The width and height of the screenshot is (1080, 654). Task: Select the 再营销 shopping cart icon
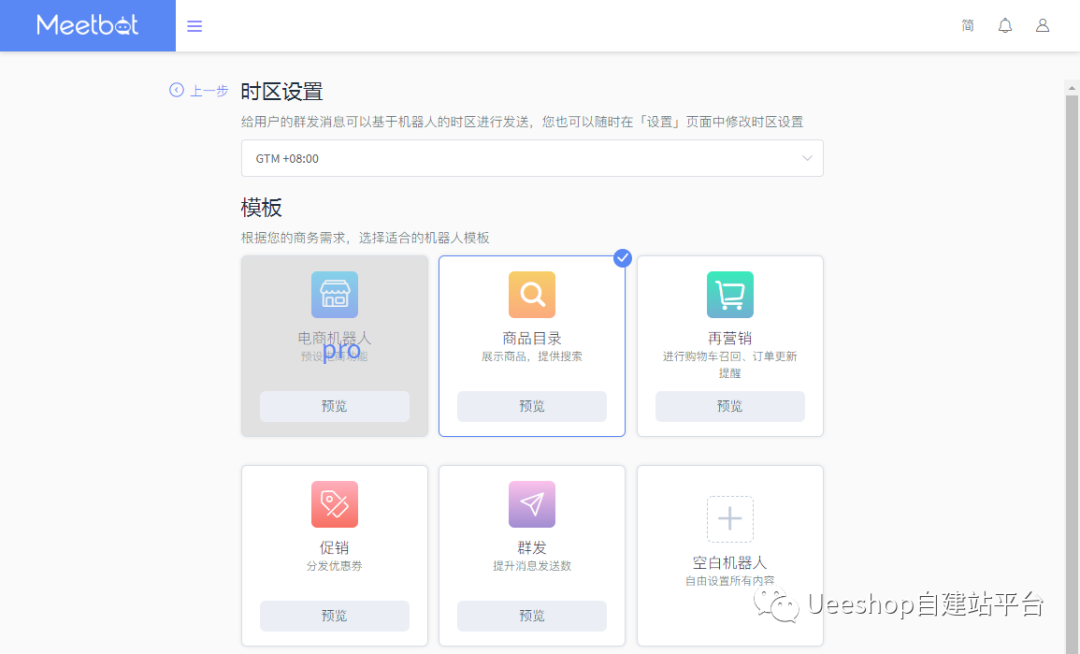coord(730,295)
